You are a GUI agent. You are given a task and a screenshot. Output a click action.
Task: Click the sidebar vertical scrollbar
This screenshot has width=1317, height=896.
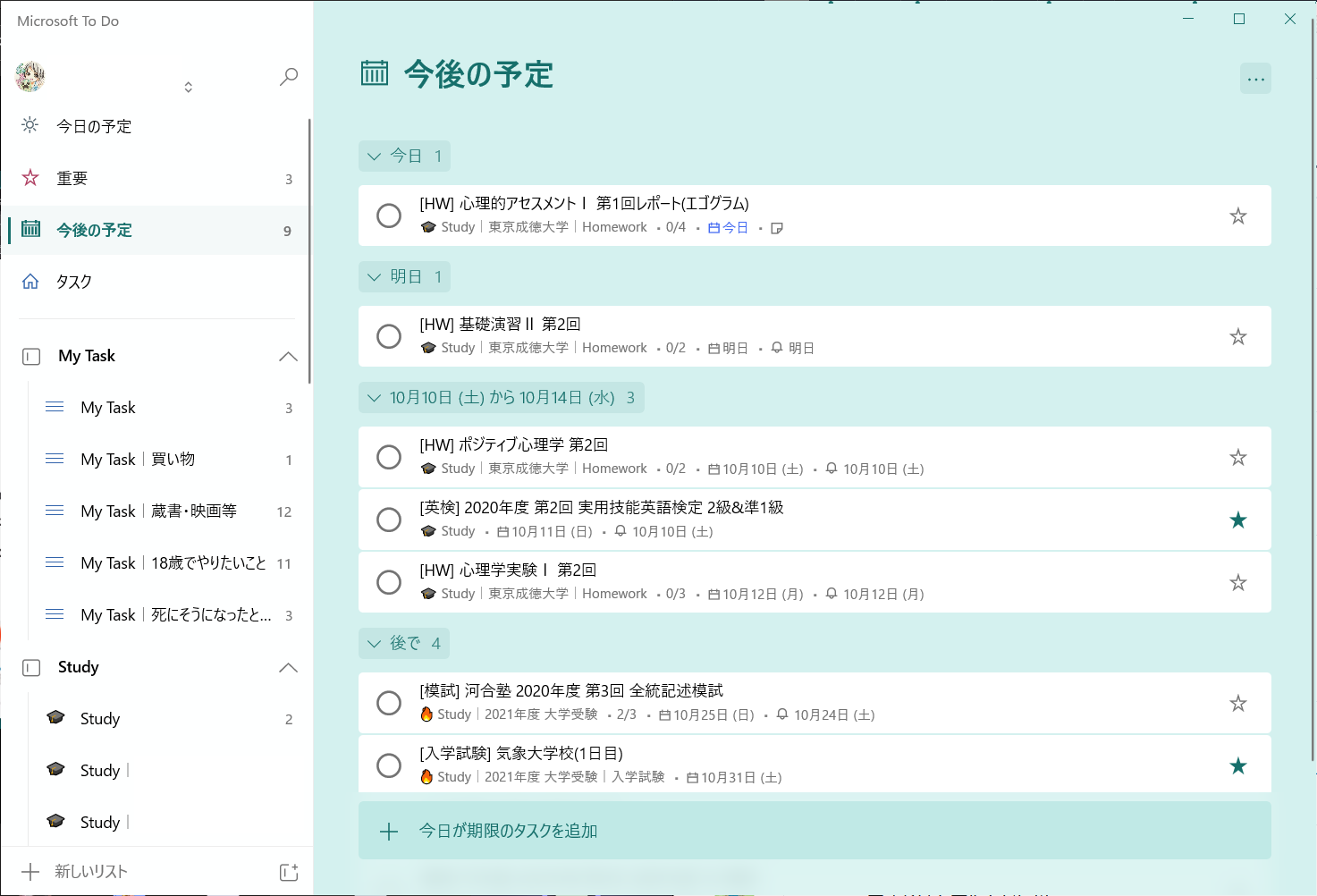[309, 250]
